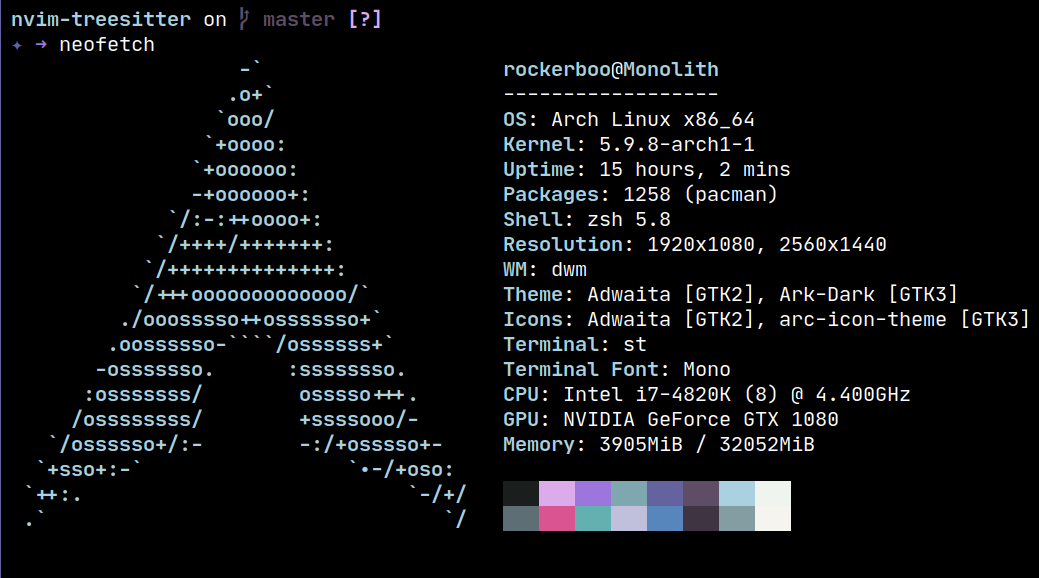Click the near-black first swatch in top palette row
Screen dimensions: 1039x578
pos(521,494)
